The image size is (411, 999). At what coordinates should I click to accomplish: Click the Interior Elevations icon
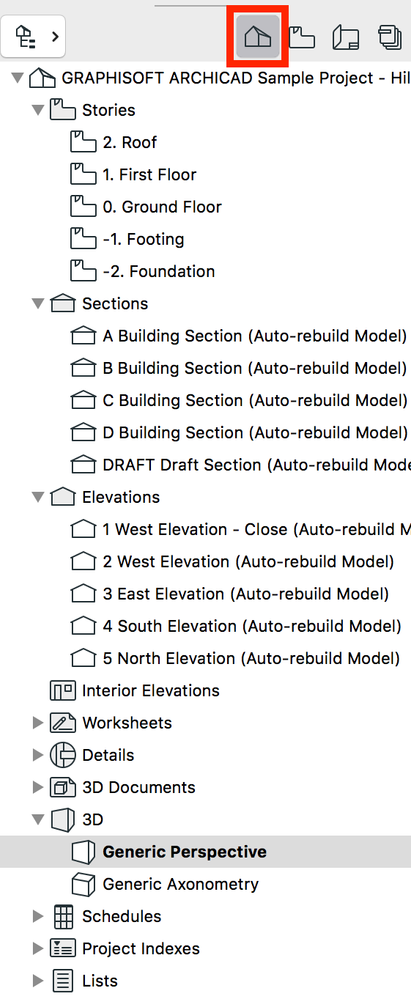[x=62, y=691]
